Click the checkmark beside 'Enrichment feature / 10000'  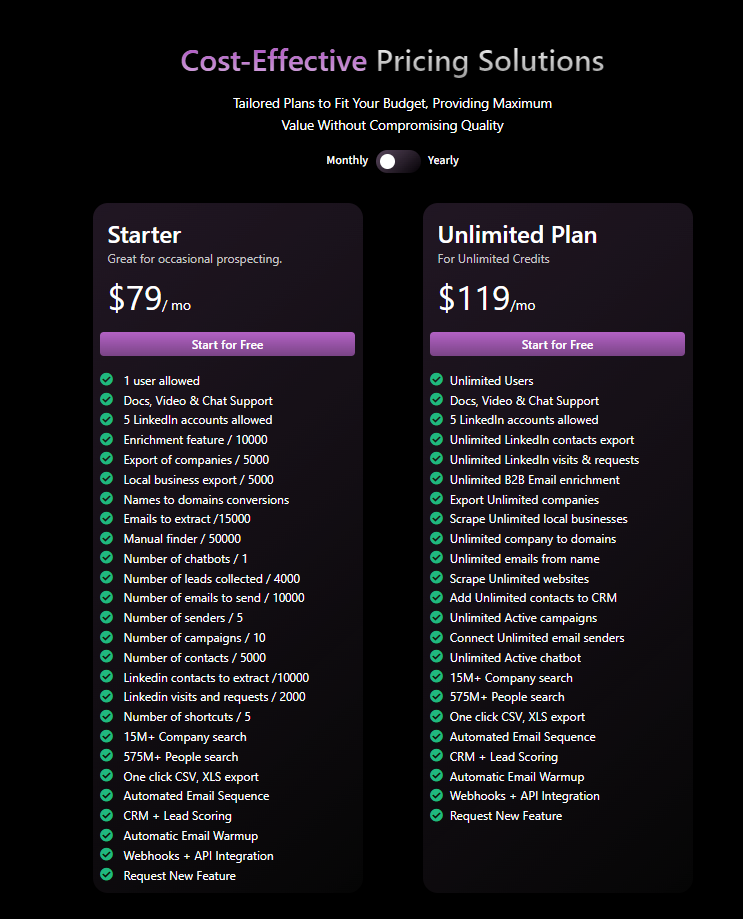(107, 439)
